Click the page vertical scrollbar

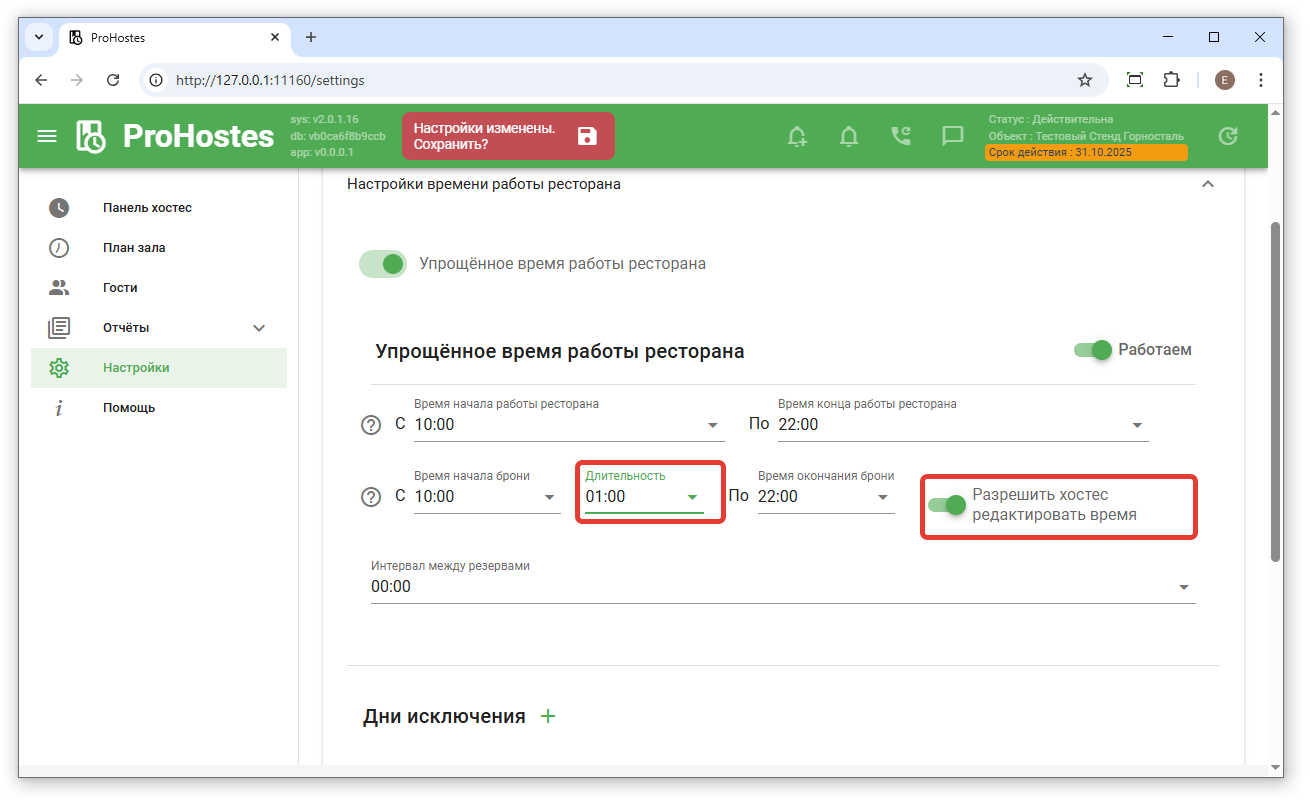click(x=1275, y=390)
